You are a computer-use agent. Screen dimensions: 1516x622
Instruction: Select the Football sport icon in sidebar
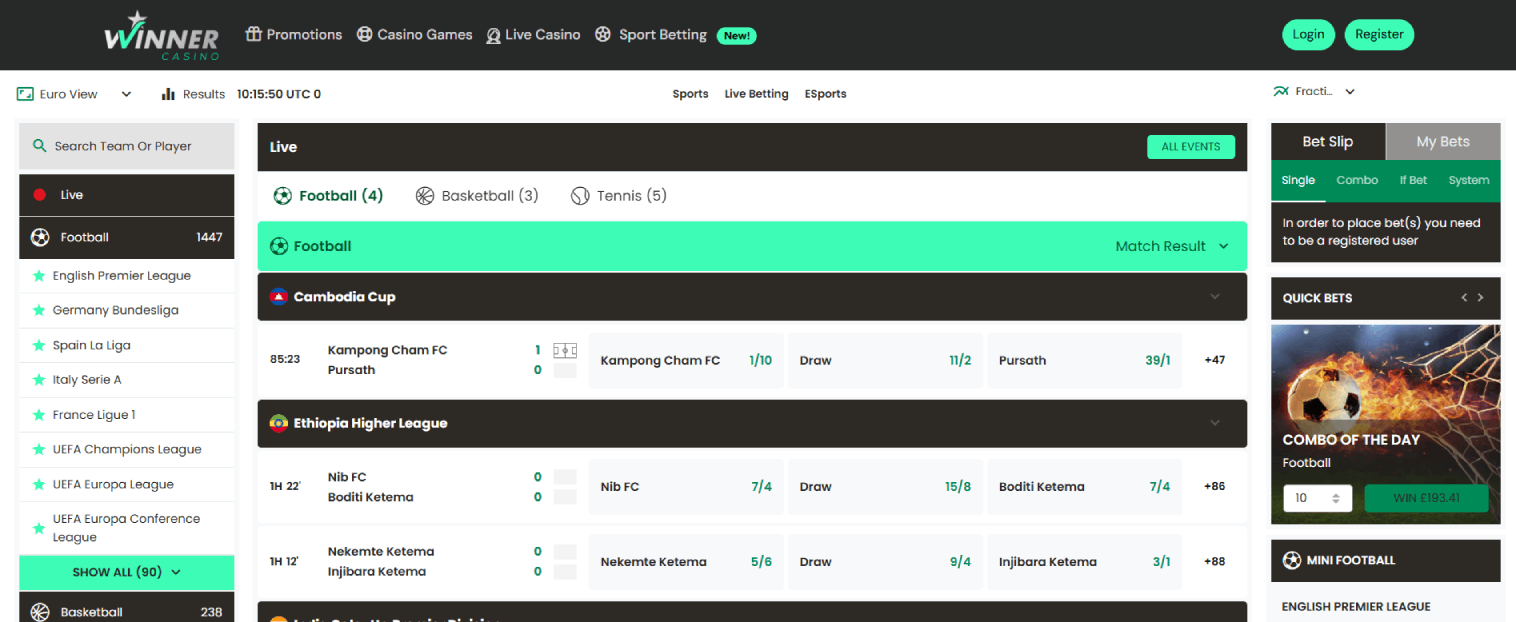39,237
